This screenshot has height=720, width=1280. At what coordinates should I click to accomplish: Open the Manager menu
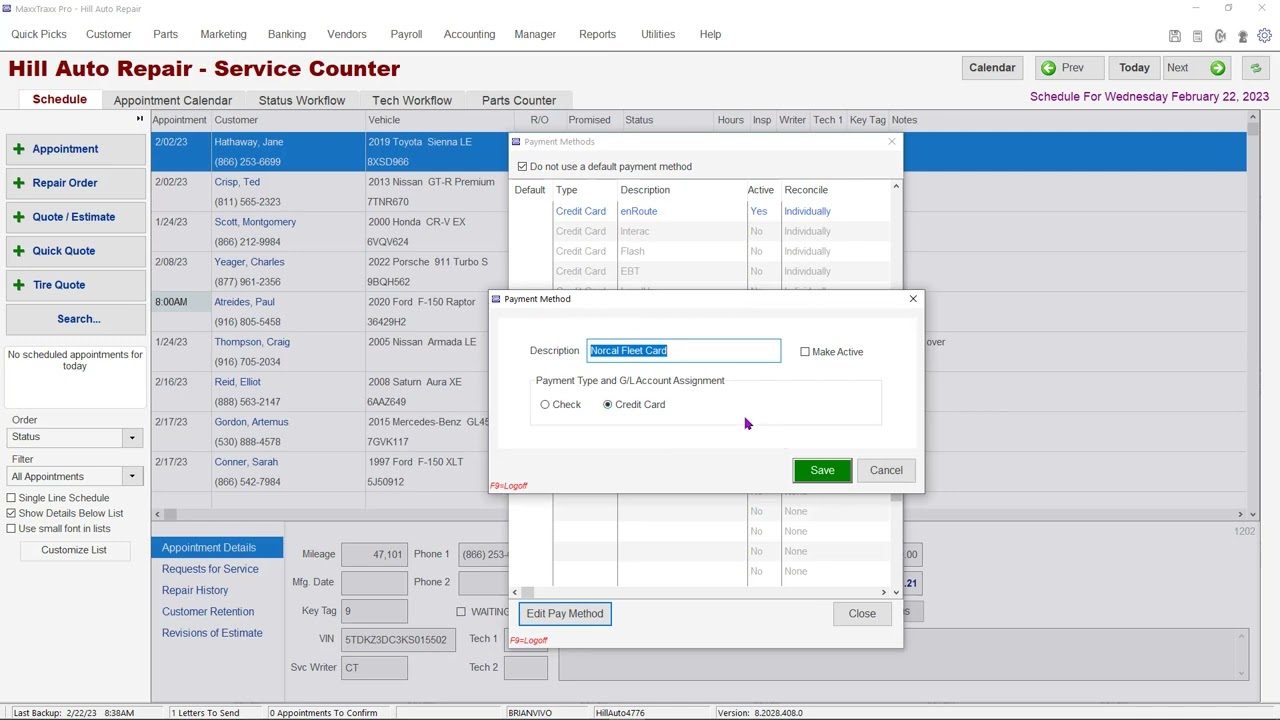(x=535, y=34)
